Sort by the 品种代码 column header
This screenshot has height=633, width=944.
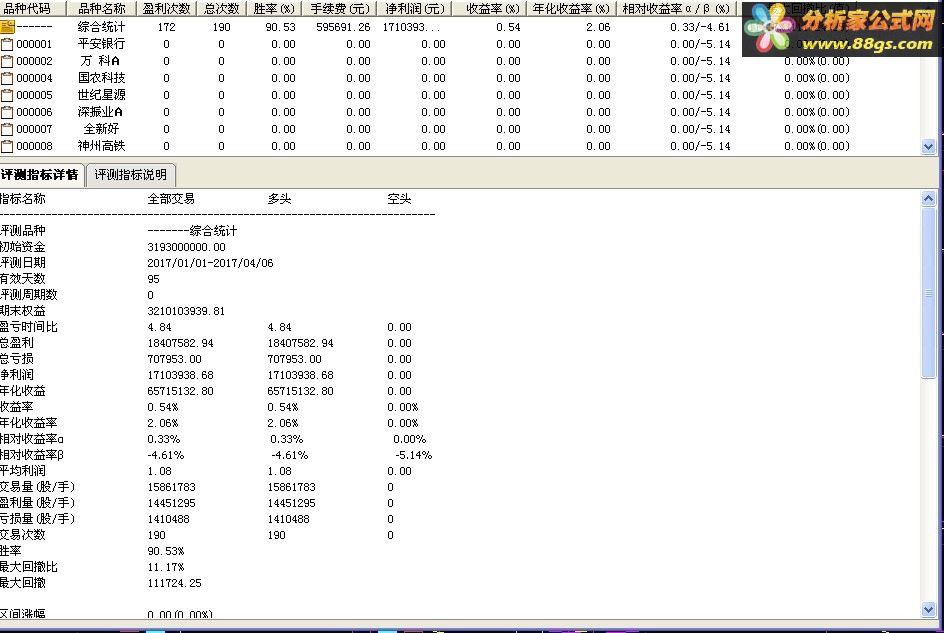click(33, 8)
